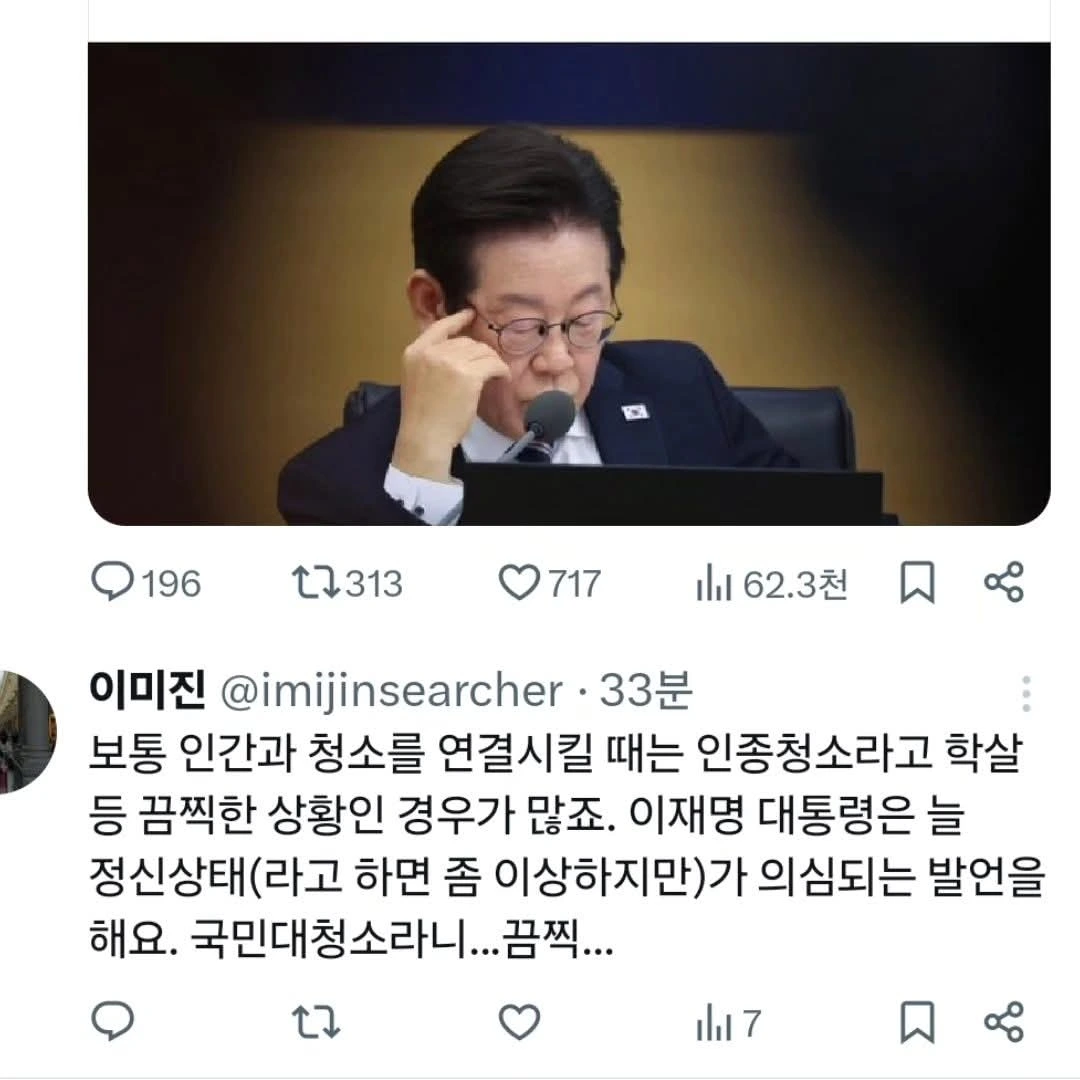Select the 국민대청소라니 line in the reply
The height and width of the screenshot is (1080, 1080).
click(x=351, y=938)
